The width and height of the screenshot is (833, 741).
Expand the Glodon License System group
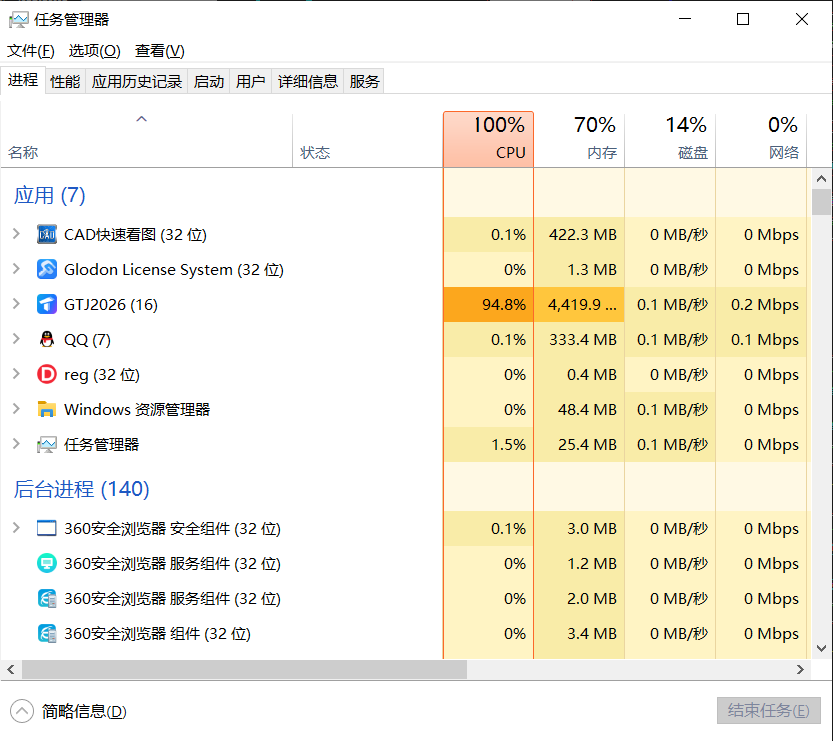pos(16,269)
